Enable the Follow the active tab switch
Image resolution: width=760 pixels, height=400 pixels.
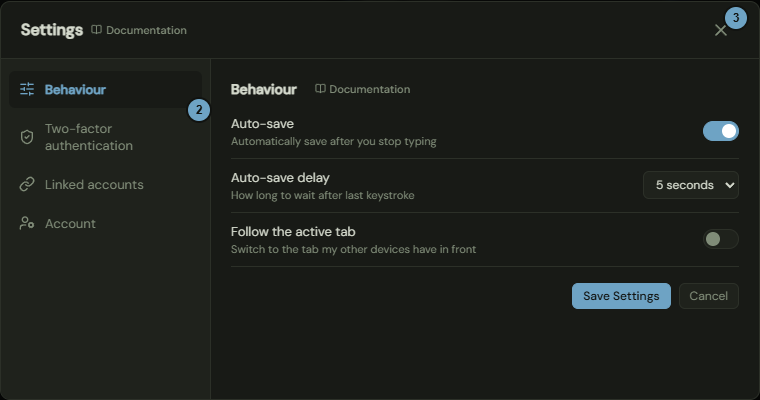coord(721,239)
